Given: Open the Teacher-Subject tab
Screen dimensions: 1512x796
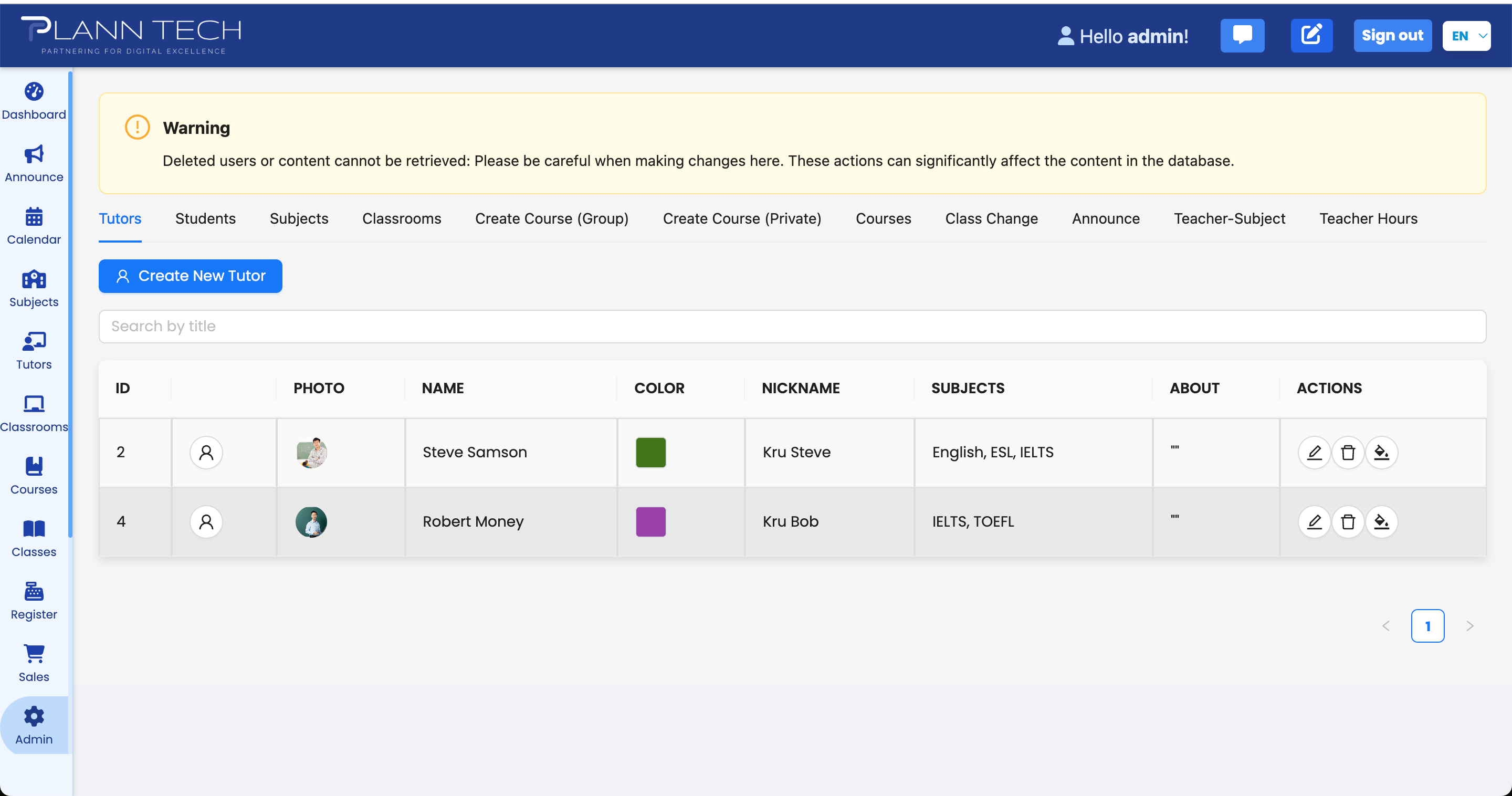Looking at the screenshot, I should [1229, 218].
